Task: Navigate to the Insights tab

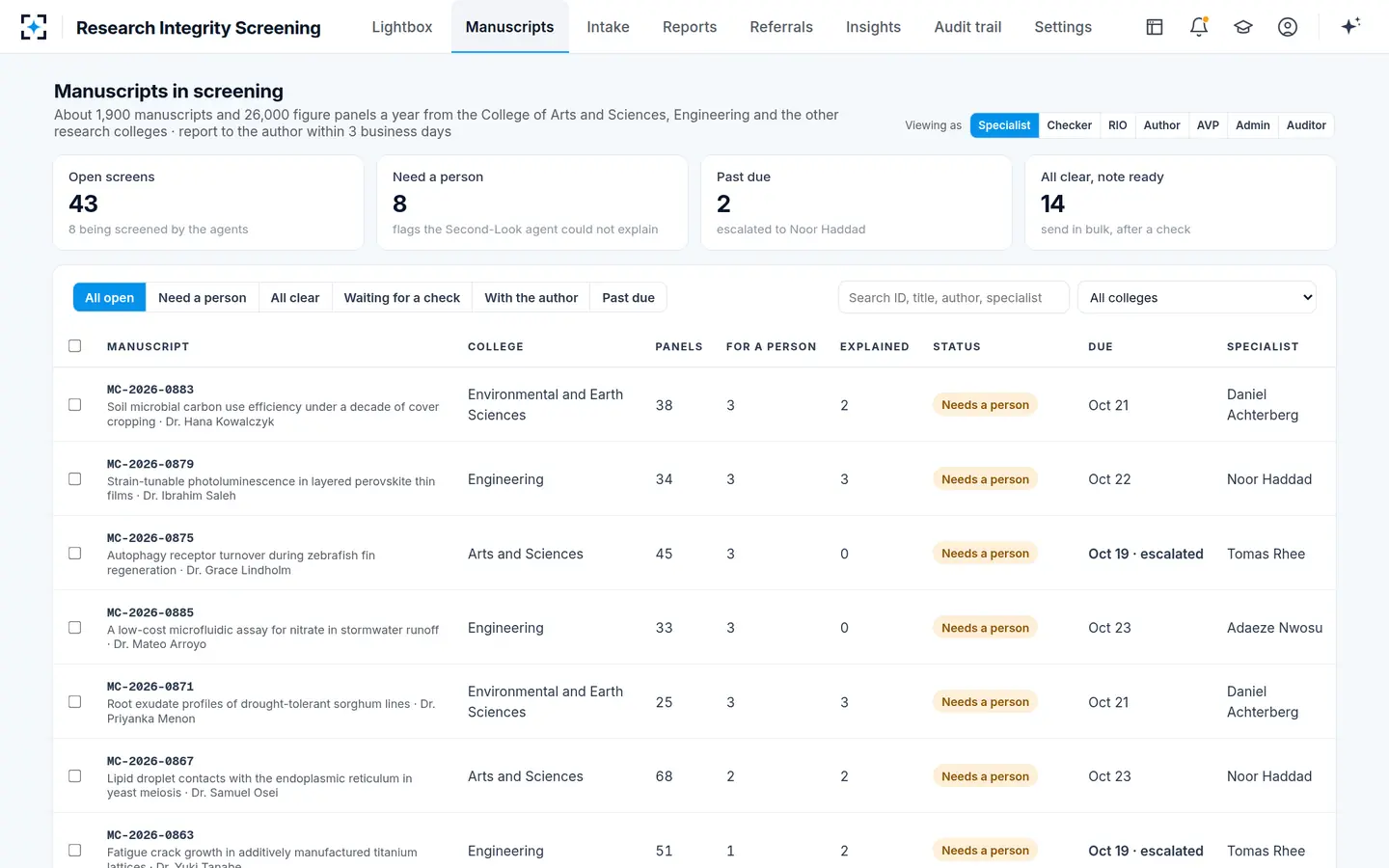Action: 873,27
